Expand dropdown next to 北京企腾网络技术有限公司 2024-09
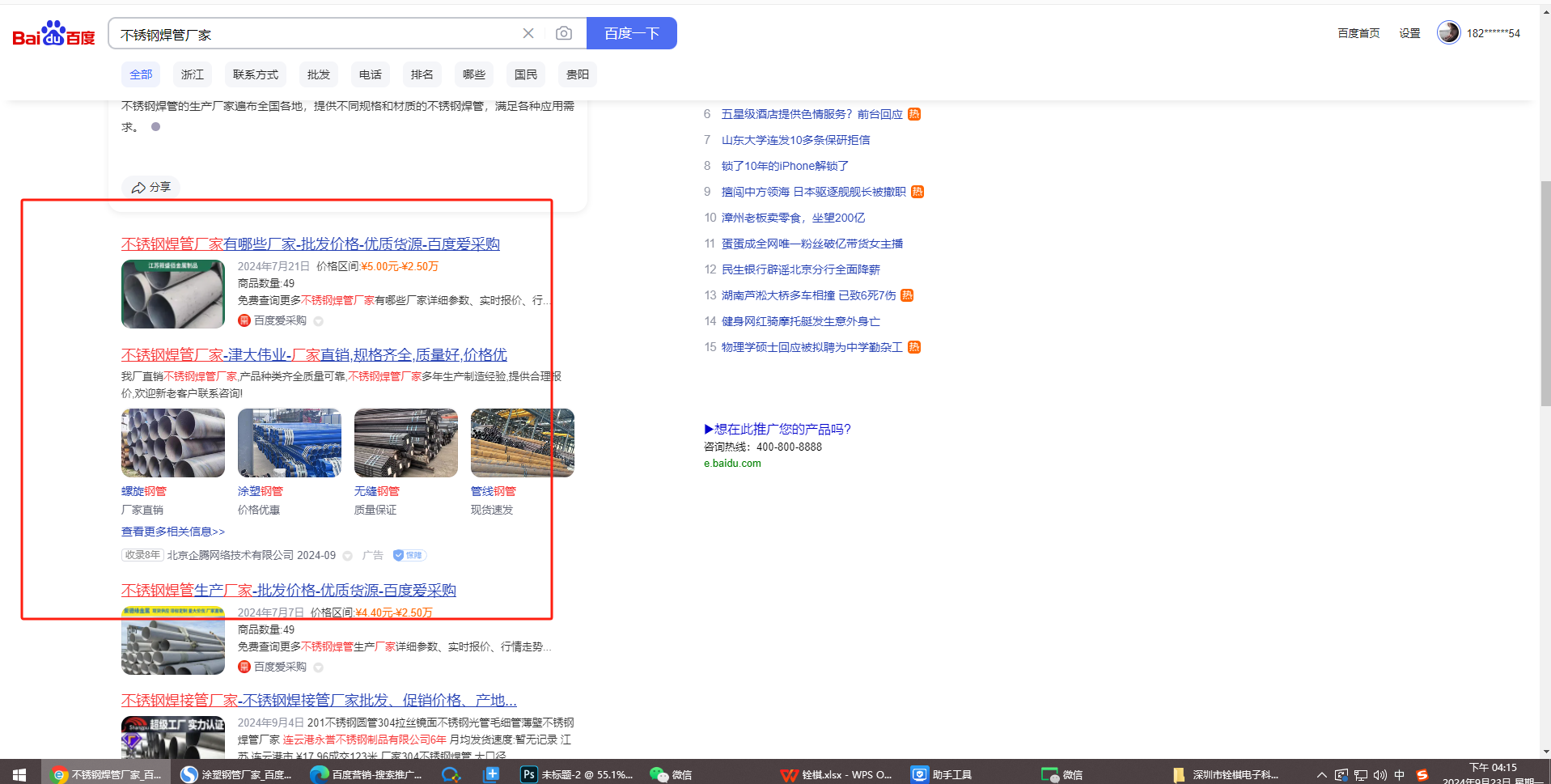 click(348, 556)
